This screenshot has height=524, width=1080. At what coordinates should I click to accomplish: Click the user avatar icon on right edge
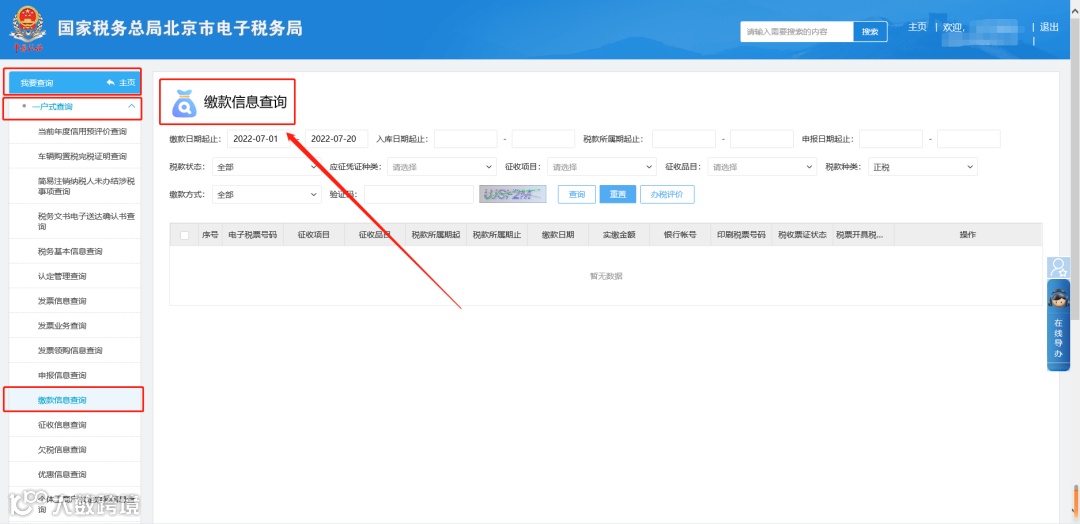click(1058, 267)
